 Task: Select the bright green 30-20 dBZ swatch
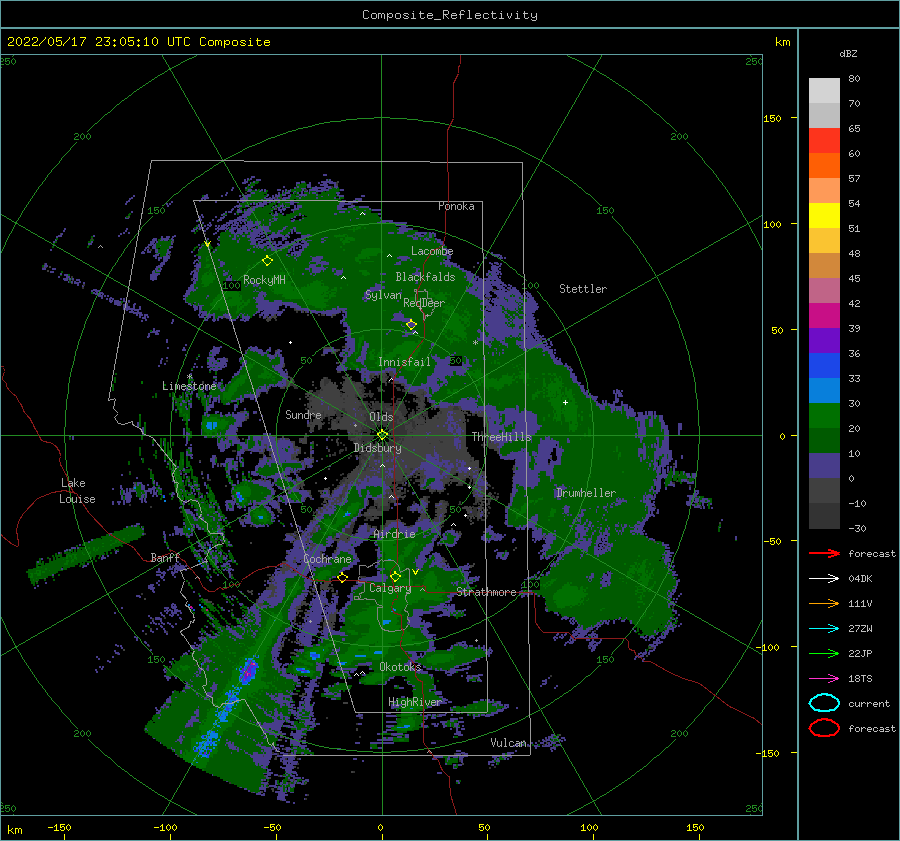pyautogui.click(x=824, y=416)
